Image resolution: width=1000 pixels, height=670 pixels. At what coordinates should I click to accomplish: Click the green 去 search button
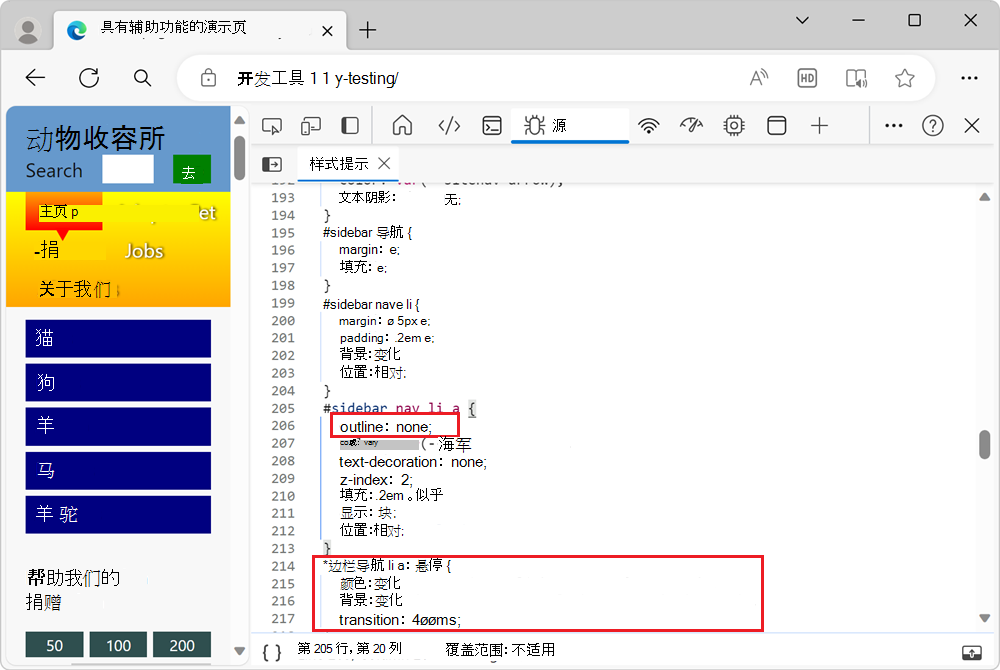(191, 170)
